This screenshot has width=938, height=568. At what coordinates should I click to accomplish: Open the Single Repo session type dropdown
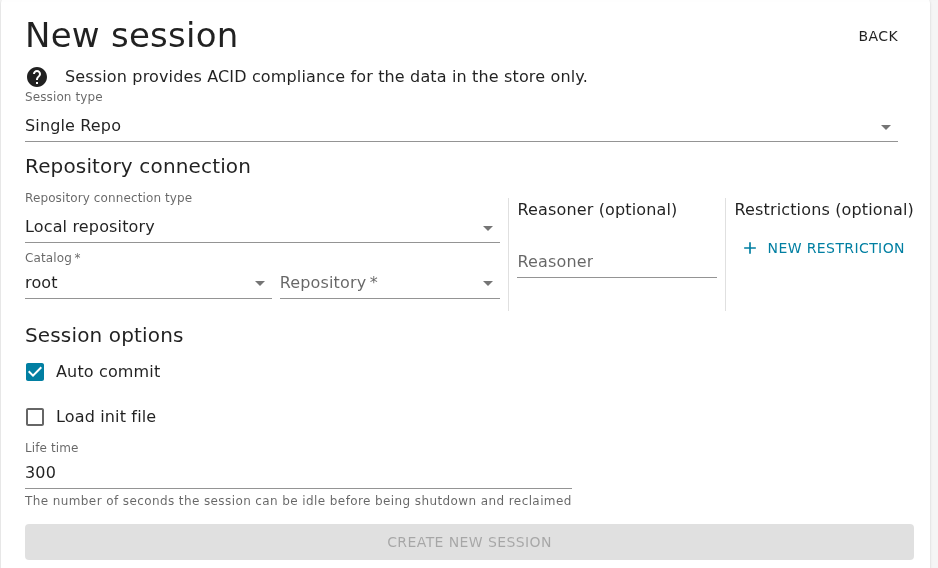[461, 126]
